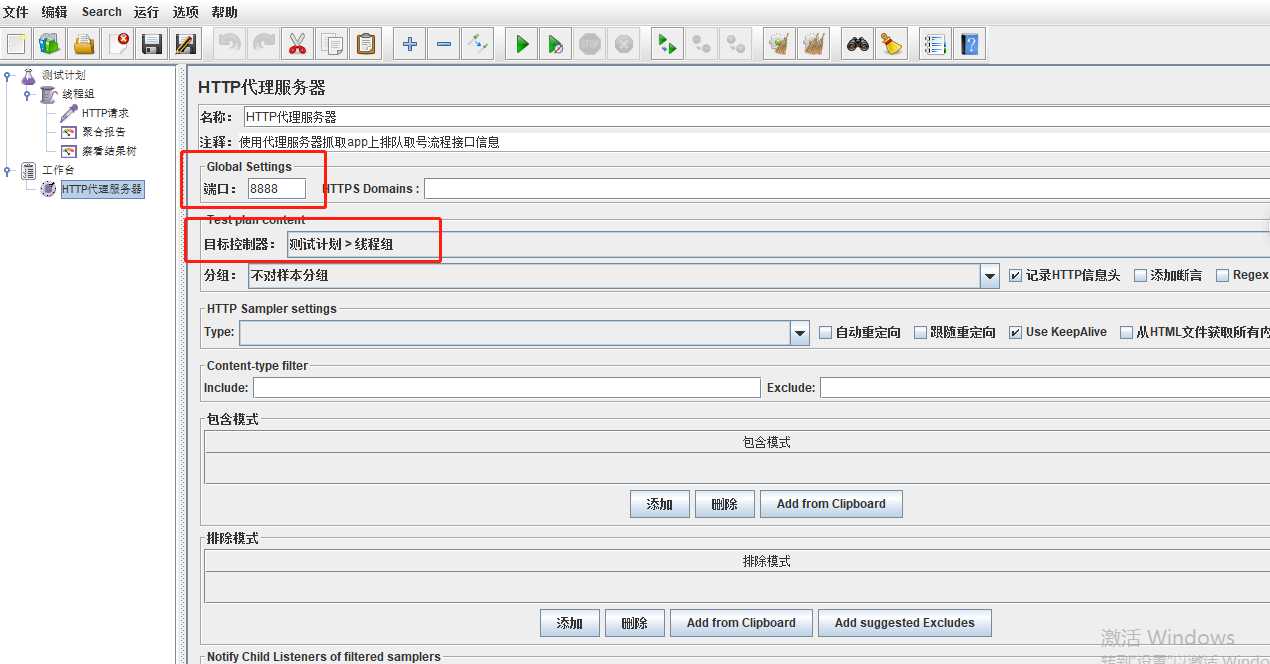1270x664 pixels.
Task: Click the Open file folder icon
Action: point(84,44)
